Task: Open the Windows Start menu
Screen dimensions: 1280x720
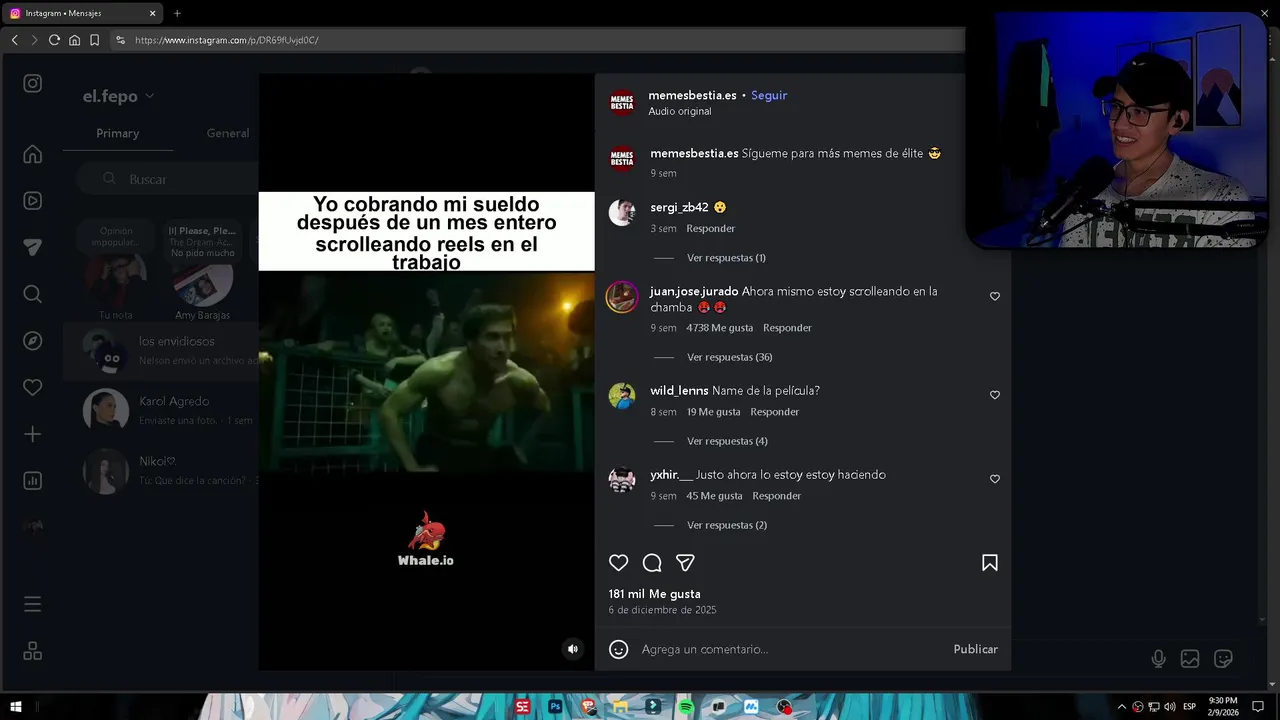Action: [16, 707]
